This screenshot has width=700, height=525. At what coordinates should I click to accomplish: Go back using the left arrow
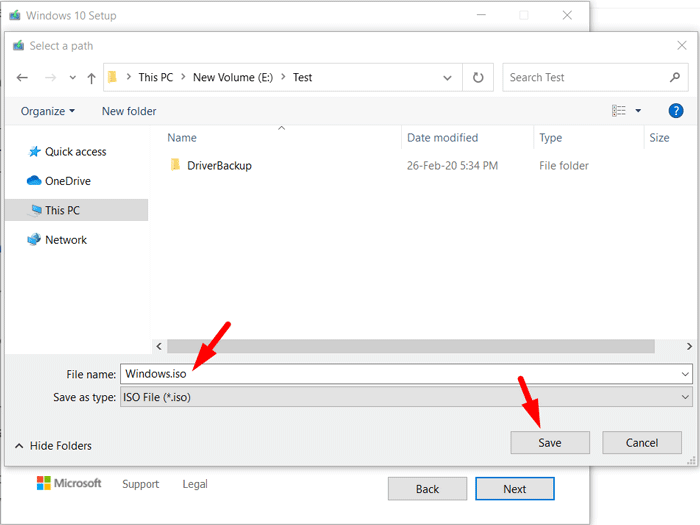22,78
